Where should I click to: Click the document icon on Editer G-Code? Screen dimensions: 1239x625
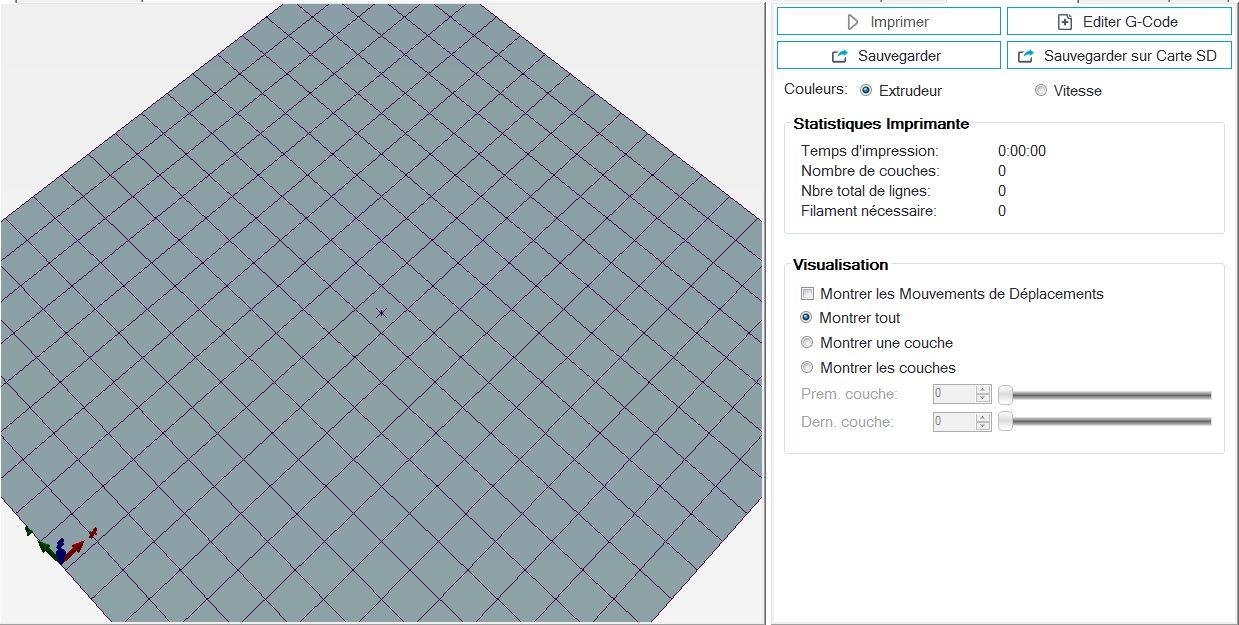click(1065, 22)
